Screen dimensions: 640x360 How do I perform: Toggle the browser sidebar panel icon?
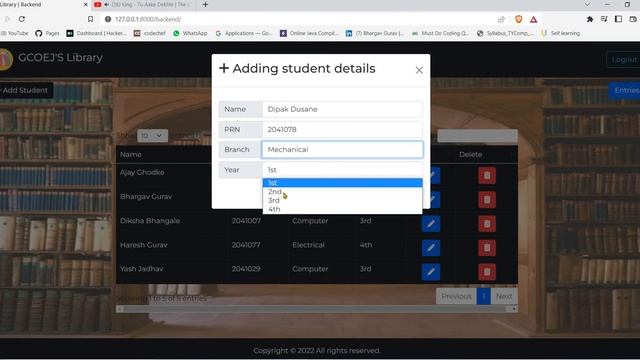tap(618, 19)
